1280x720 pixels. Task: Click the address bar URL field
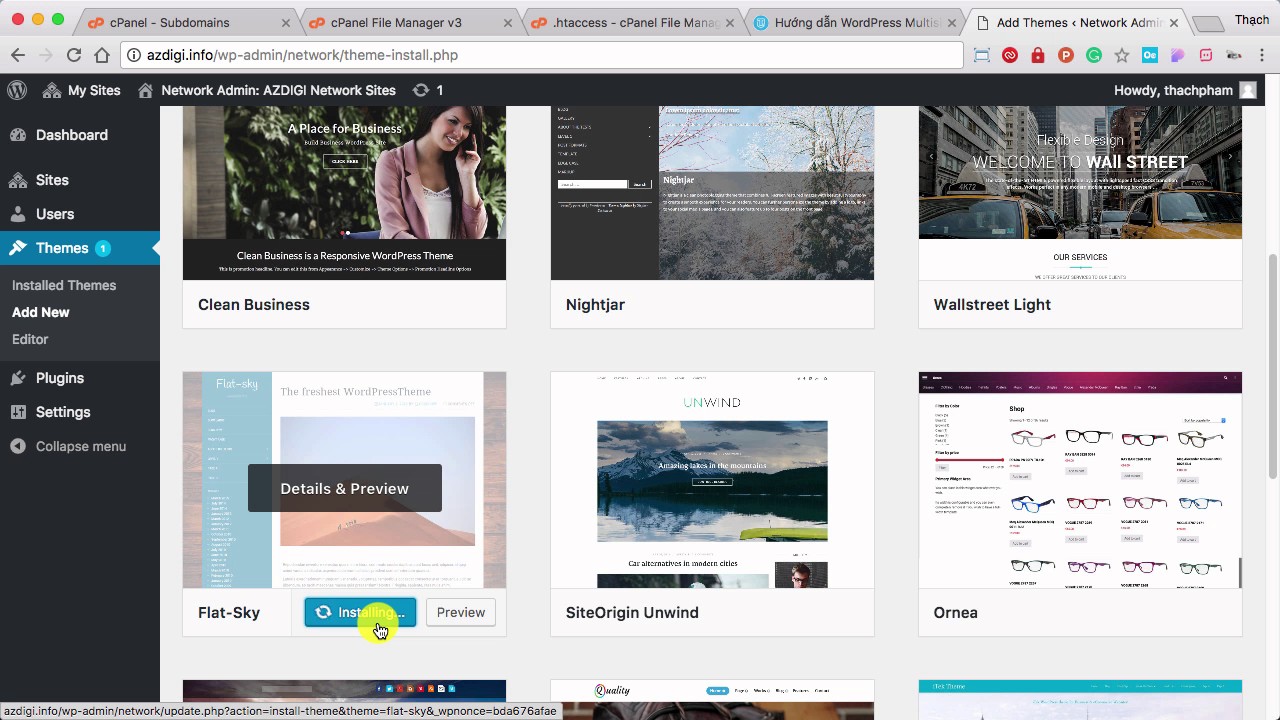pos(541,55)
